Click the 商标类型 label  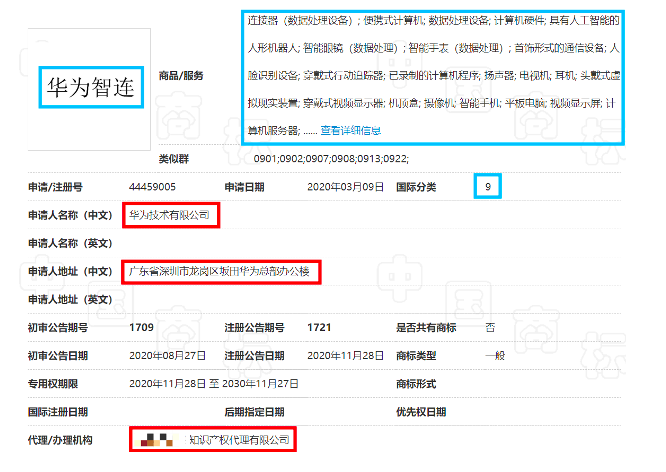[416, 356]
